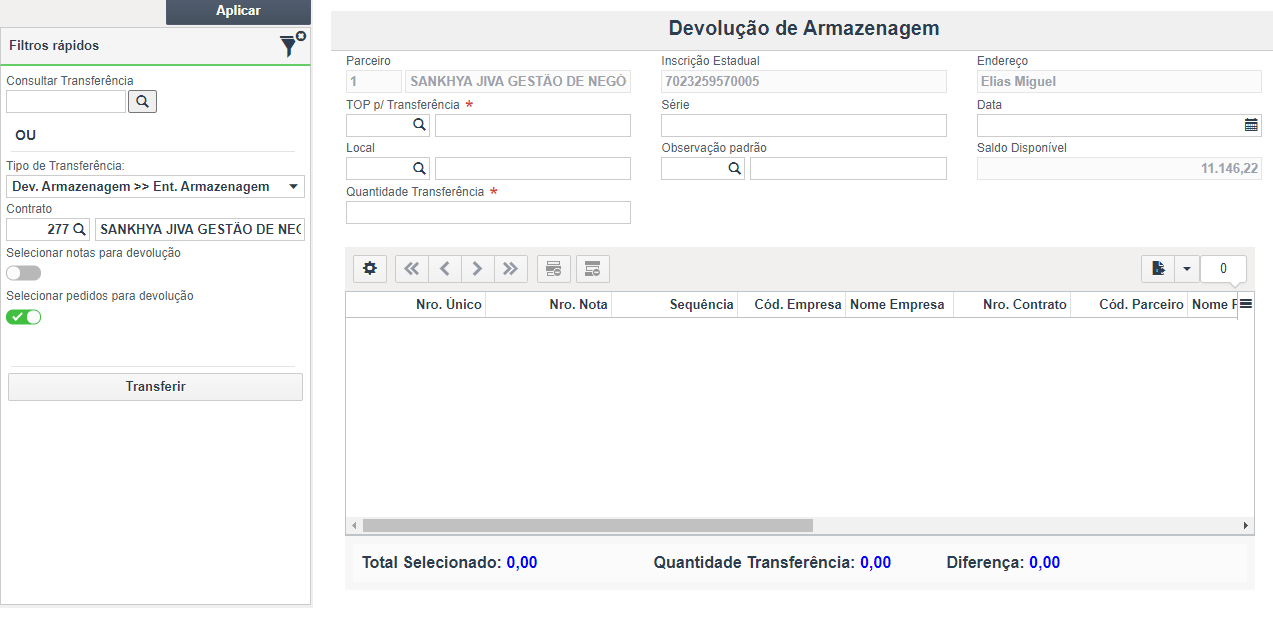Screen dimensions: 1273x617
Task: Disable Selecionar pedidos para devolução switch
Action: point(24,317)
